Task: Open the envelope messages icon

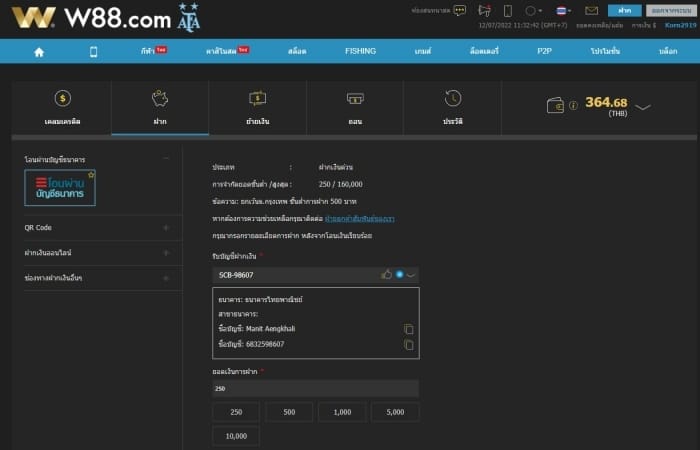Action: coord(592,11)
